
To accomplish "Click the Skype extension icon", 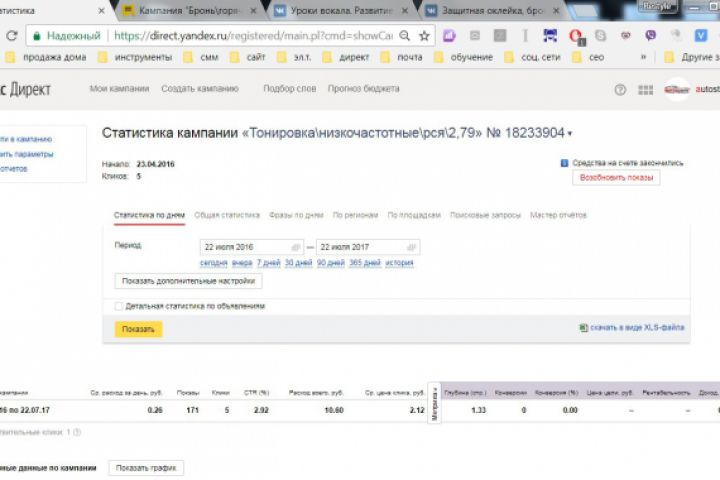I will [600, 35].
